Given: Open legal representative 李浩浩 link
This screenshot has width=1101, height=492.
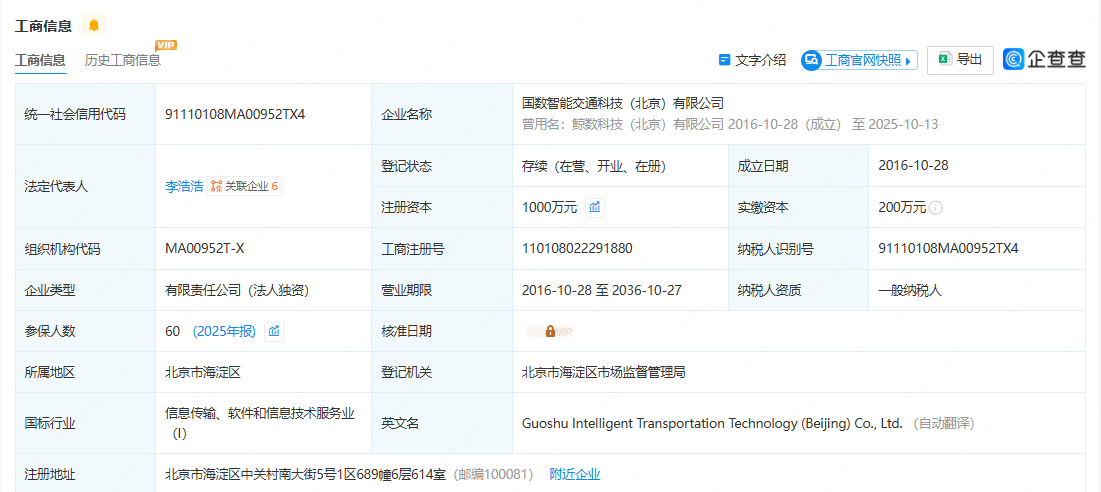Looking at the screenshot, I should (184, 186).
